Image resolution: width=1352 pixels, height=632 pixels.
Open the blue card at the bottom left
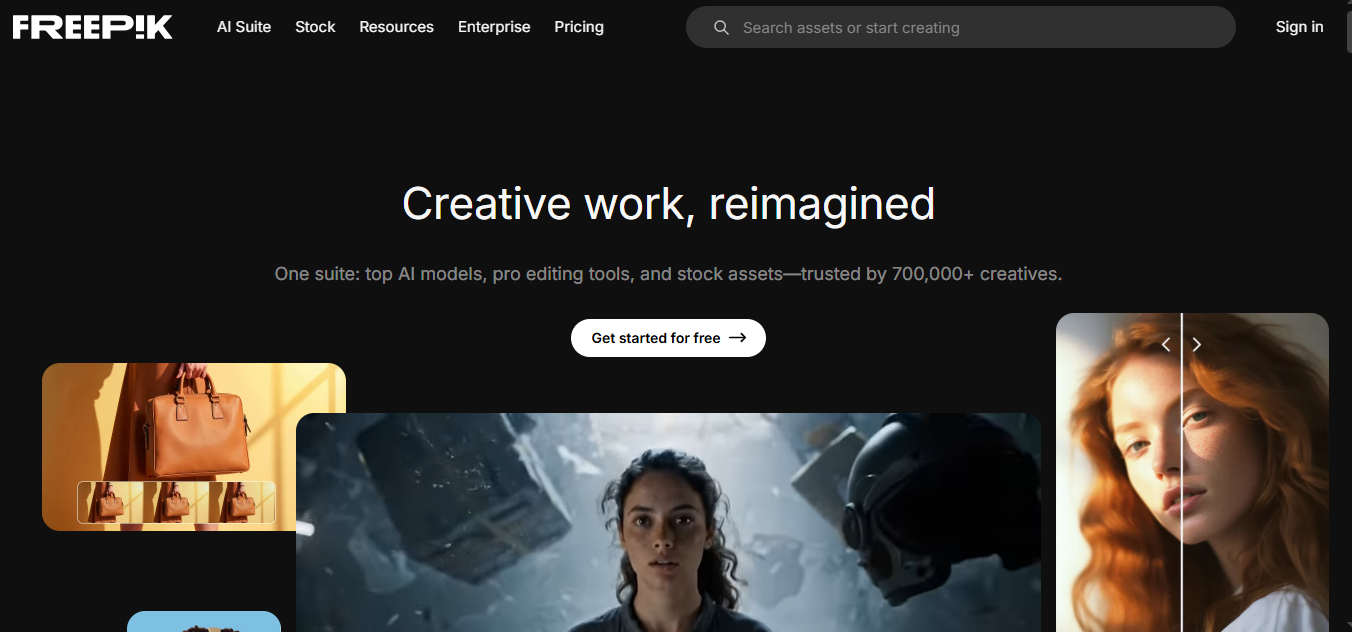pos(204,621)
